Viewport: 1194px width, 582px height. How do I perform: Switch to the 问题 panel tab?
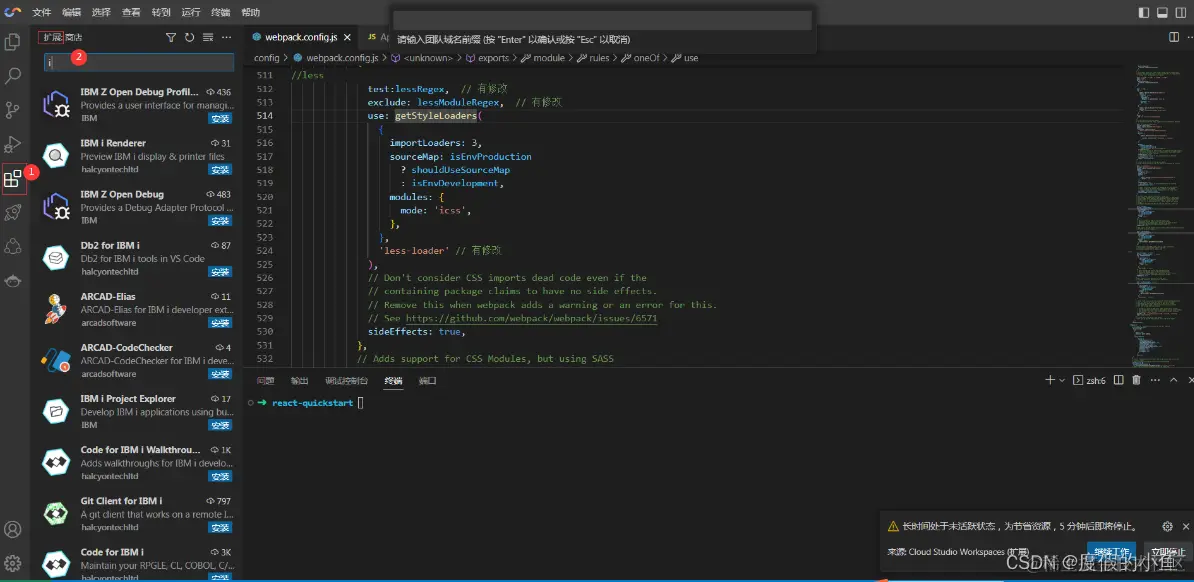click(265, 380)
